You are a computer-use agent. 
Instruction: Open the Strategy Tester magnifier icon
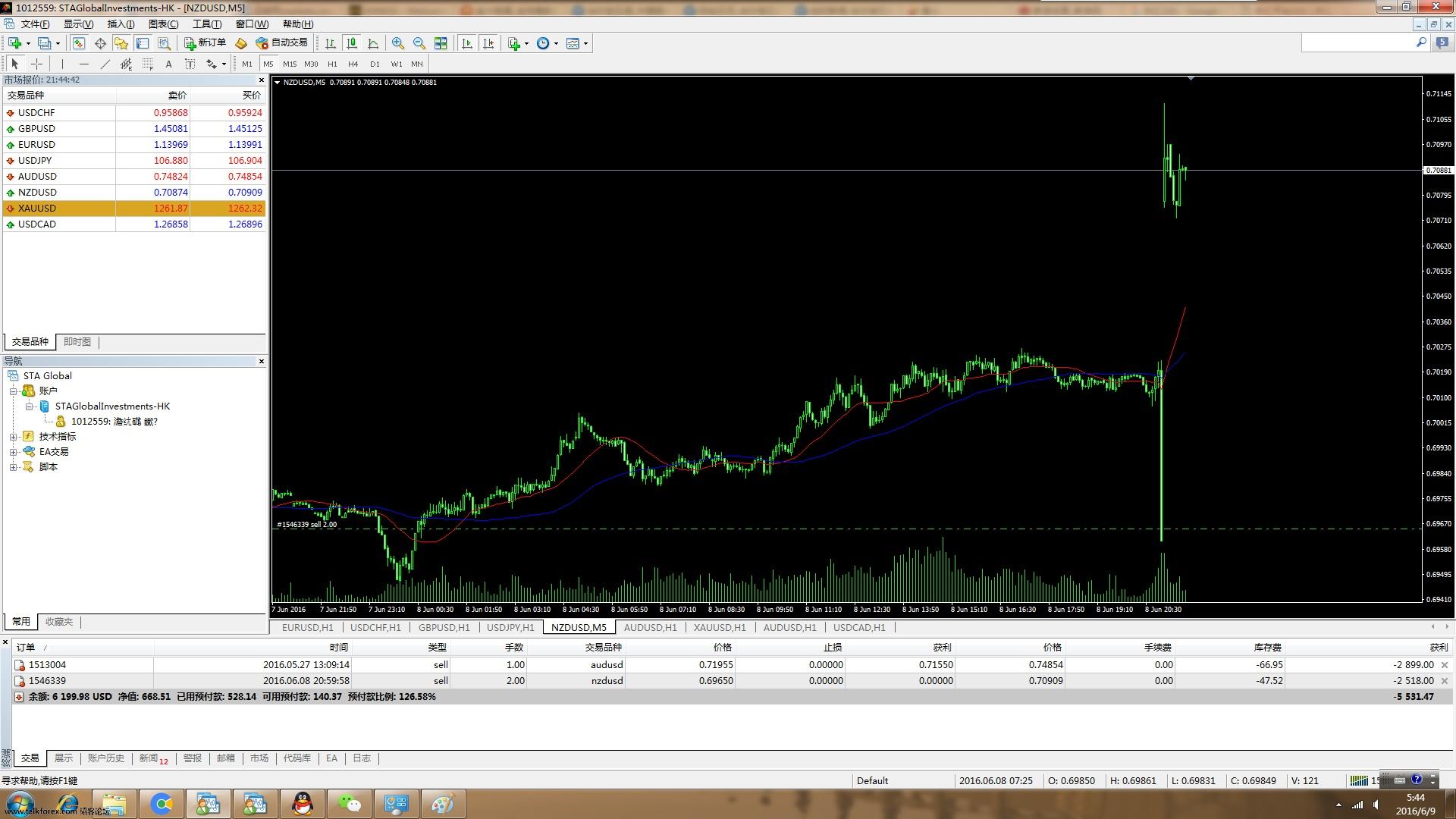coord(164,43)
